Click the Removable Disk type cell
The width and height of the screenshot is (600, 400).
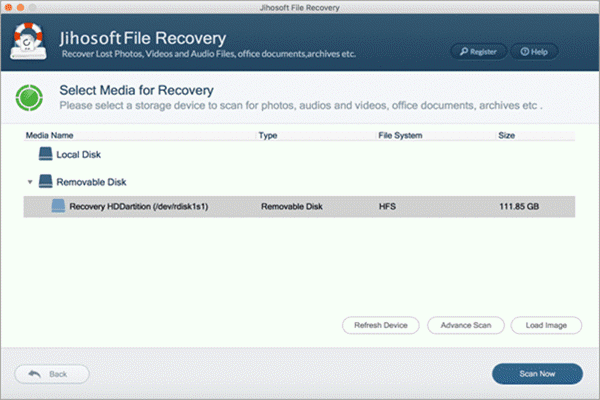[x=292, y=207]
